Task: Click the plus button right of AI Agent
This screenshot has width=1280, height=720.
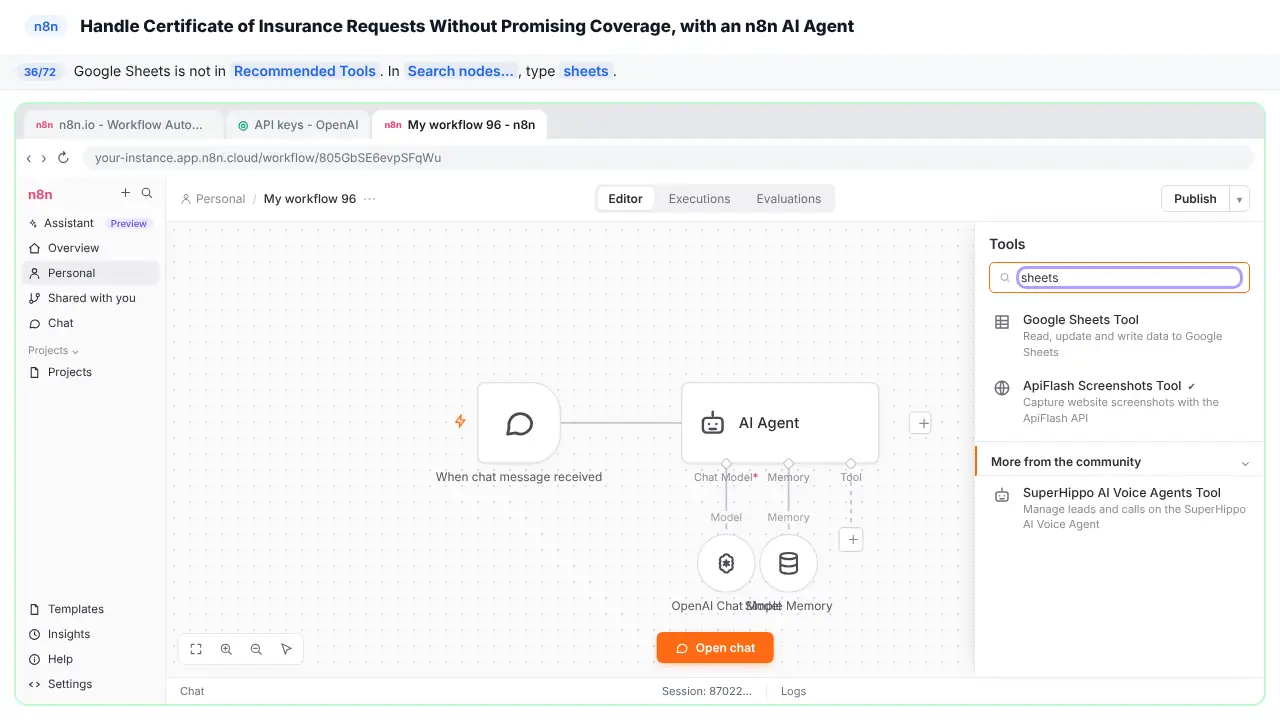Action: click(923, 423)
